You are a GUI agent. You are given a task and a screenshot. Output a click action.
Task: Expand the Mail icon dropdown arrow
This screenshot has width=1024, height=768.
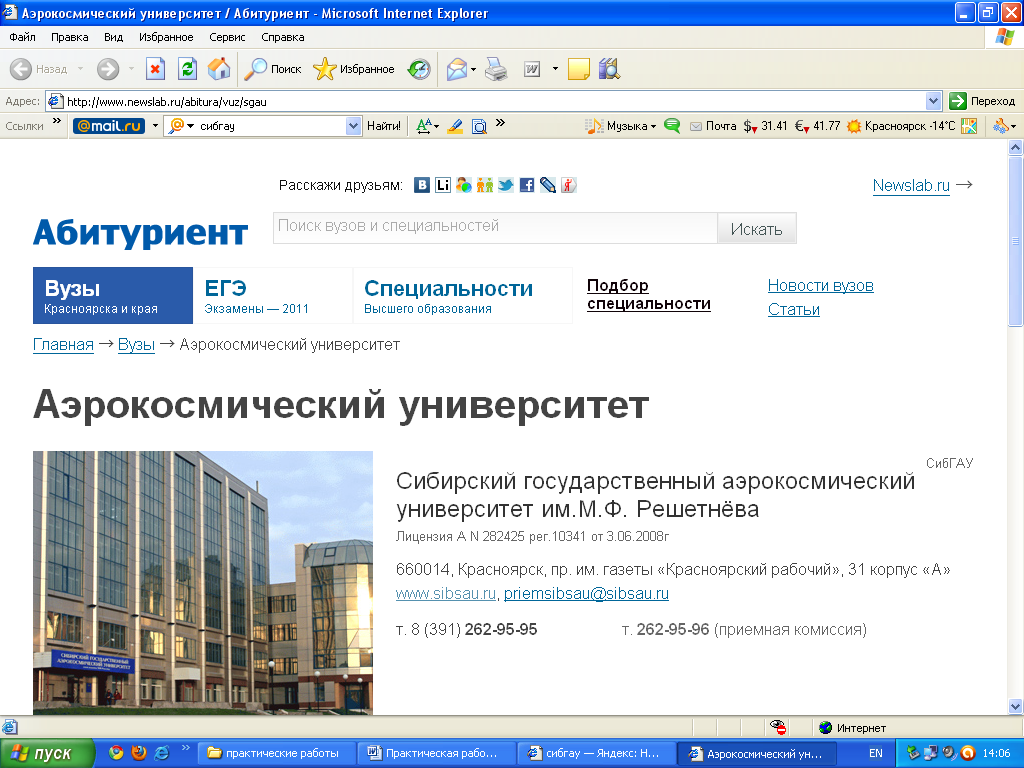(x=473, y=69)
